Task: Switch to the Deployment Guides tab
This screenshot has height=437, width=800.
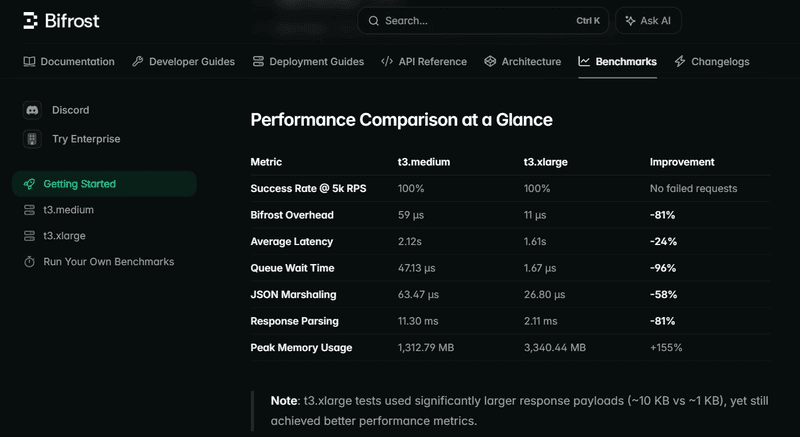Action: tap(308, 62)
